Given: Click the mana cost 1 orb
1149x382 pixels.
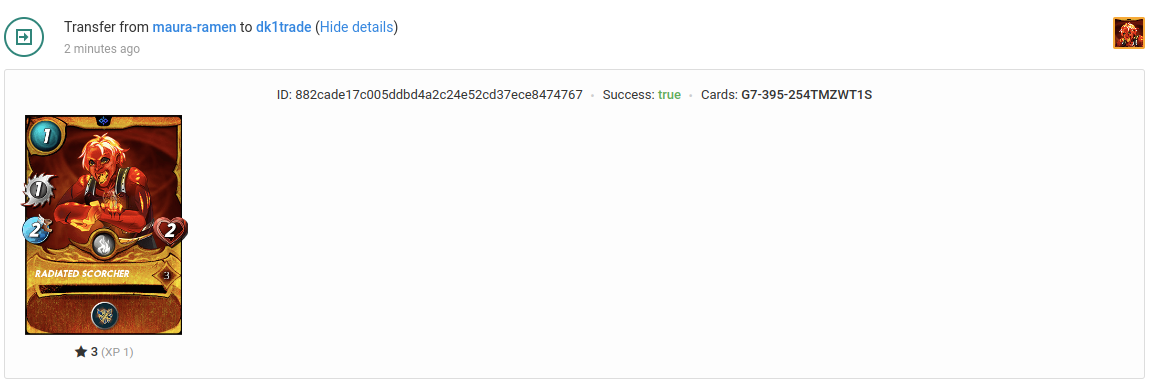Looking at the screenshot, I should click(x=45, y=136).
